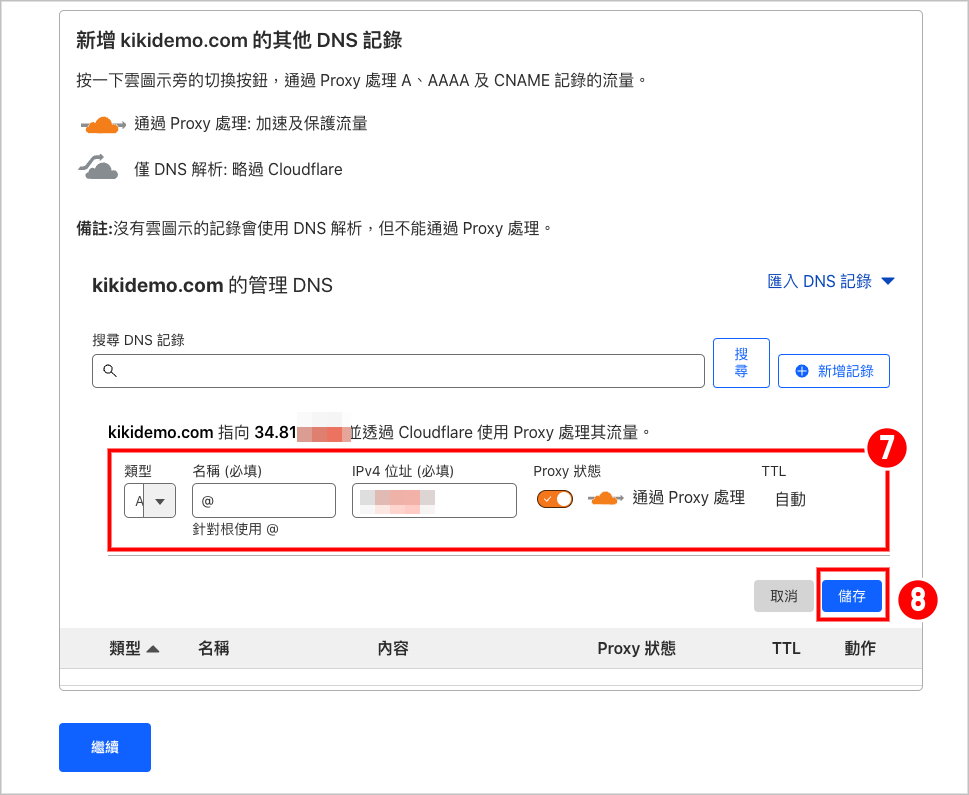Click the orange cloud beside Proxy toggle

605,498
